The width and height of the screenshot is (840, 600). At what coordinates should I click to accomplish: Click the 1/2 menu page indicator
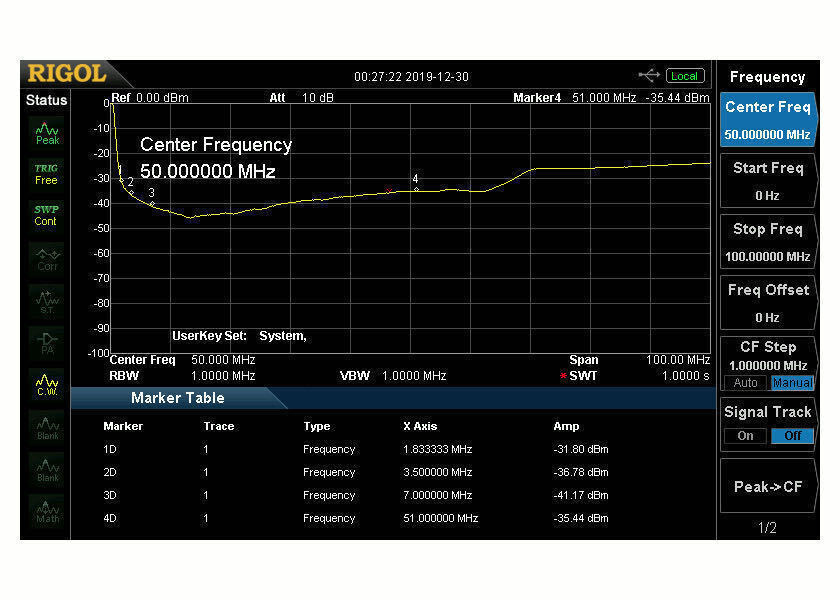[767, 528]
